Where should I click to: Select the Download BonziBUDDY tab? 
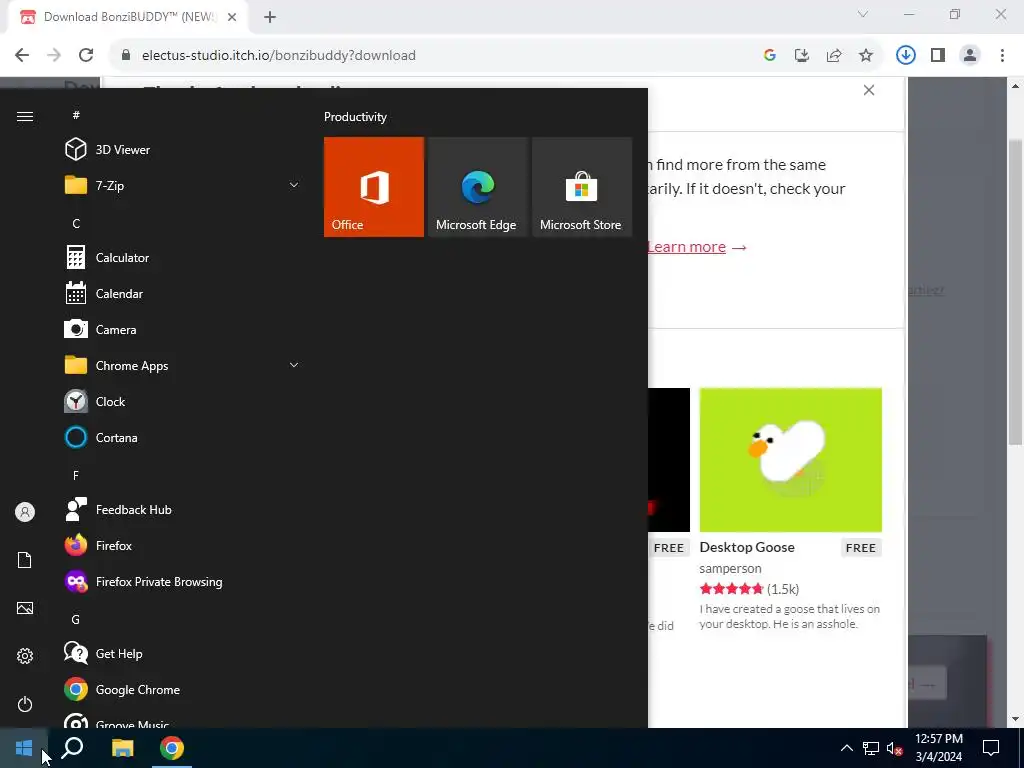[x=127, y=17]
